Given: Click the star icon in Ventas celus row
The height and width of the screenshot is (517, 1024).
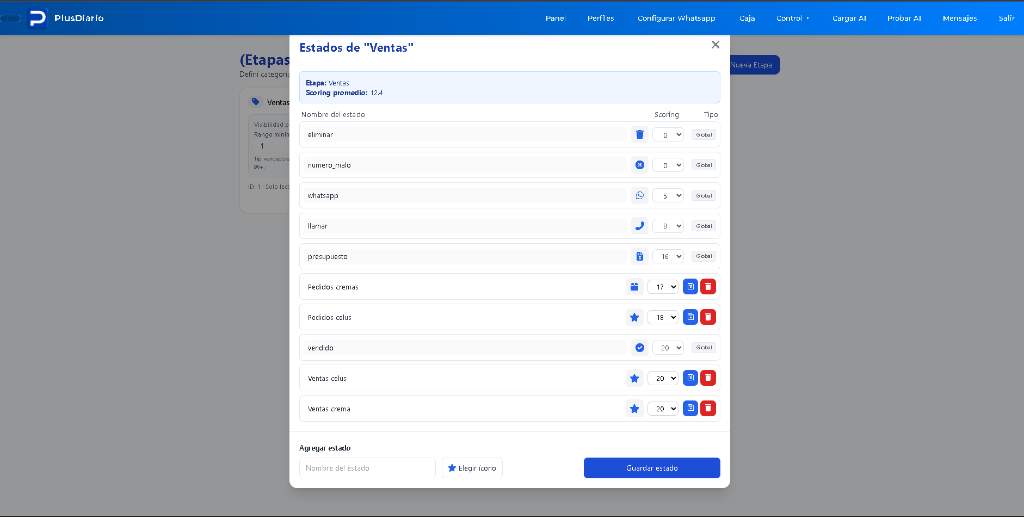Looking at the screenshot, I should pos(634,378).
